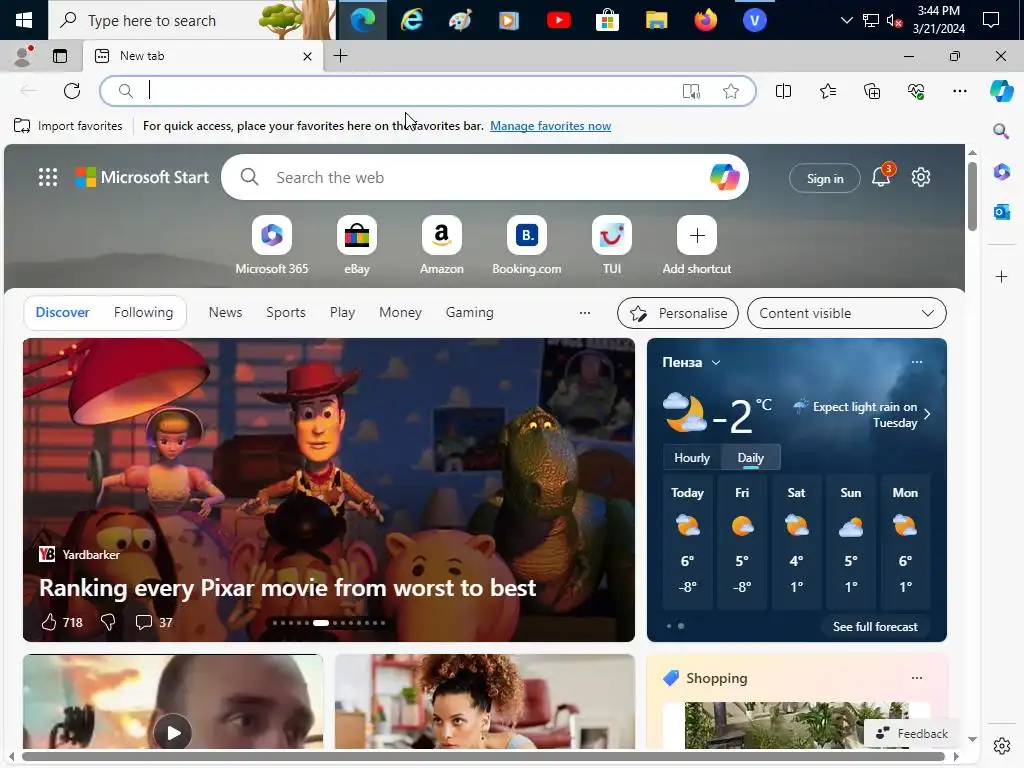This screenshot has height=768, width=1024.
Task: Click the Sign in button
Action: 825,178
